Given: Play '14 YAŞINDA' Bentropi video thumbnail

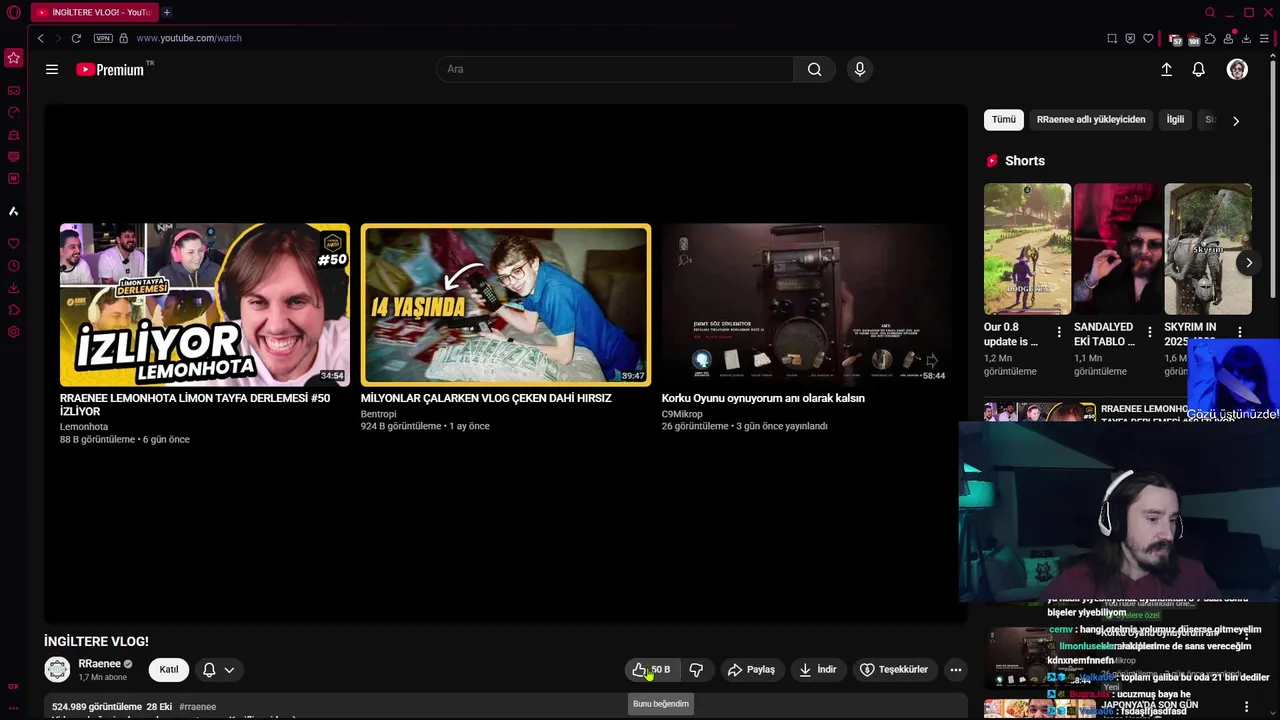Looking at the screenshot, I should click(506, 305).
